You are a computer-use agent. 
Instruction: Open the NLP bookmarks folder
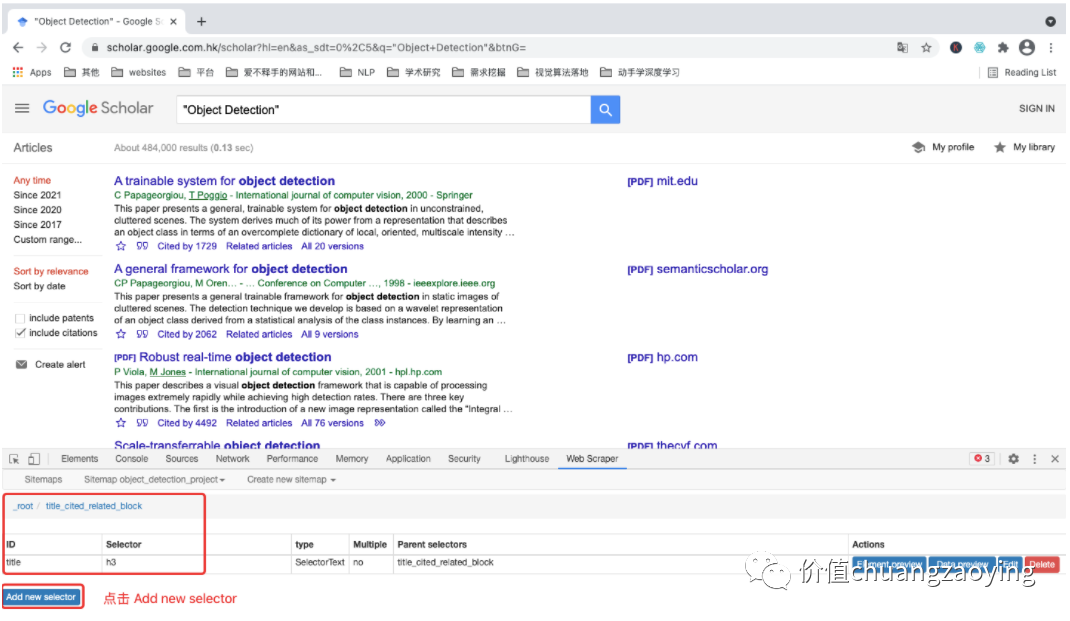click(358, 72)
